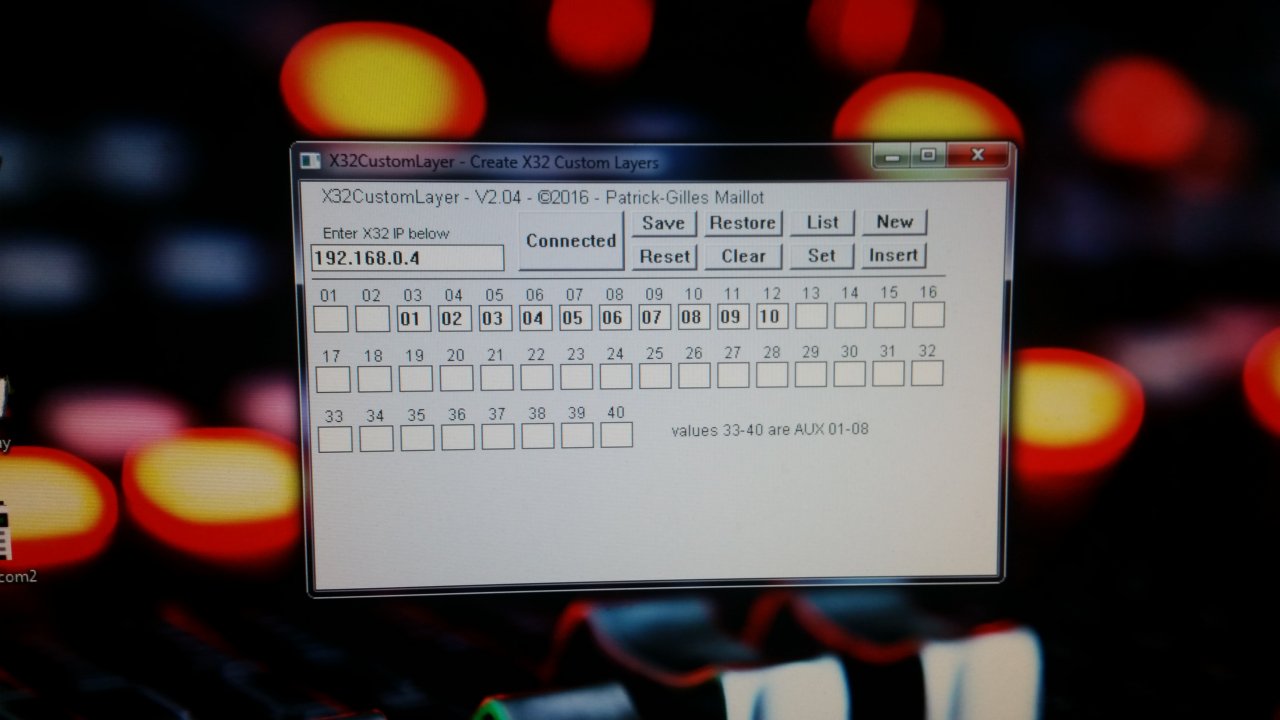The height and width of the screenshot is (720, 1280).
Task: Select slot 03 box containing 01
Action: coord(413,319)
